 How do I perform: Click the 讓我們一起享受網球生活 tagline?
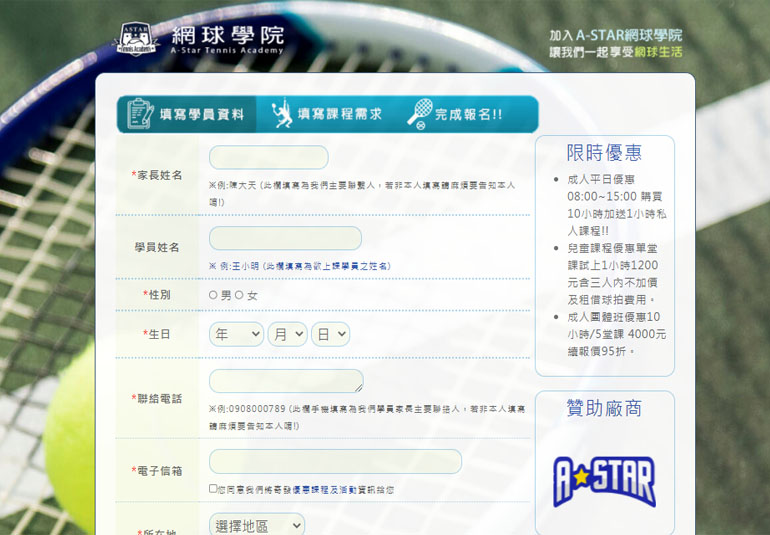click(616, 52)
